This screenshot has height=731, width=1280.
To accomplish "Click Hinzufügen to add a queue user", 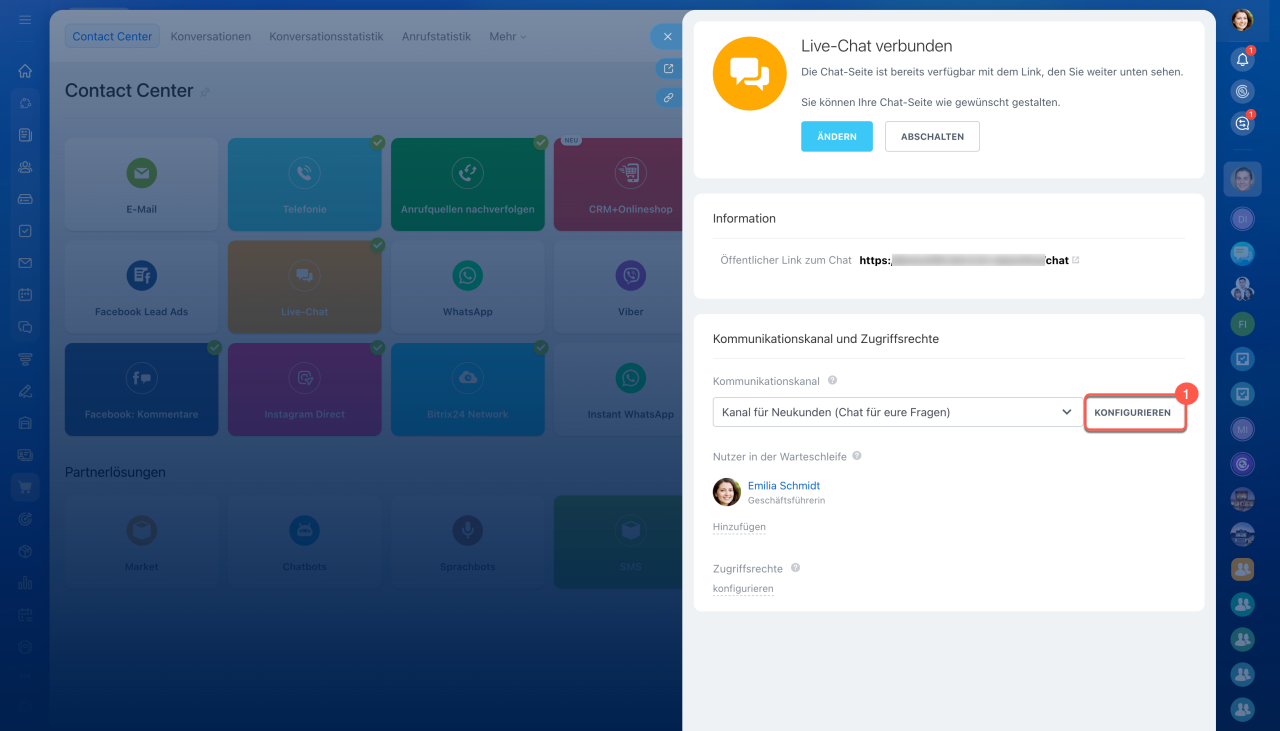I will click(739, 527).
